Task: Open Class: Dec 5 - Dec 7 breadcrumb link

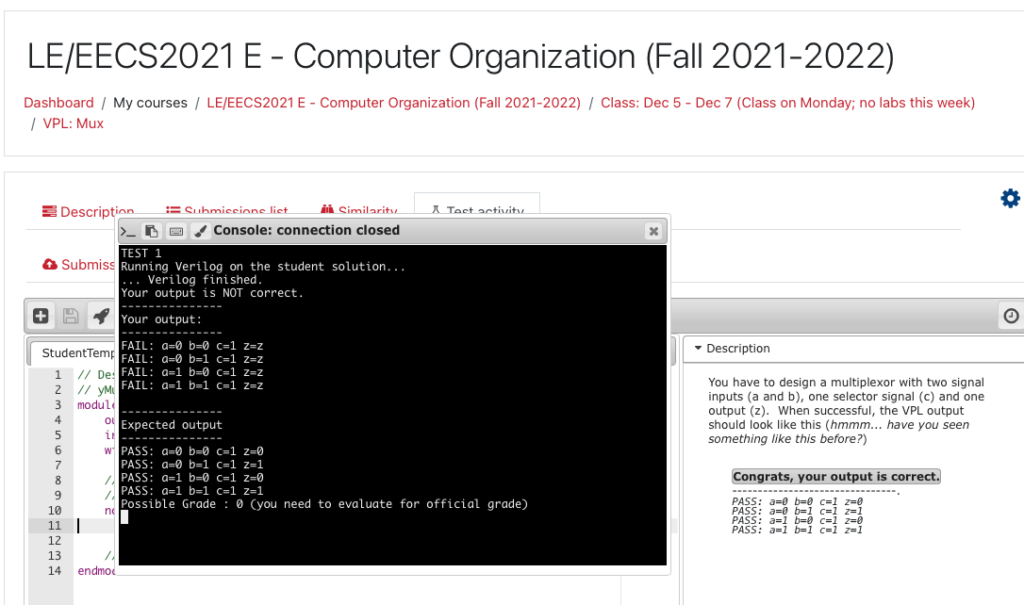Action: (x=788, y=103)
